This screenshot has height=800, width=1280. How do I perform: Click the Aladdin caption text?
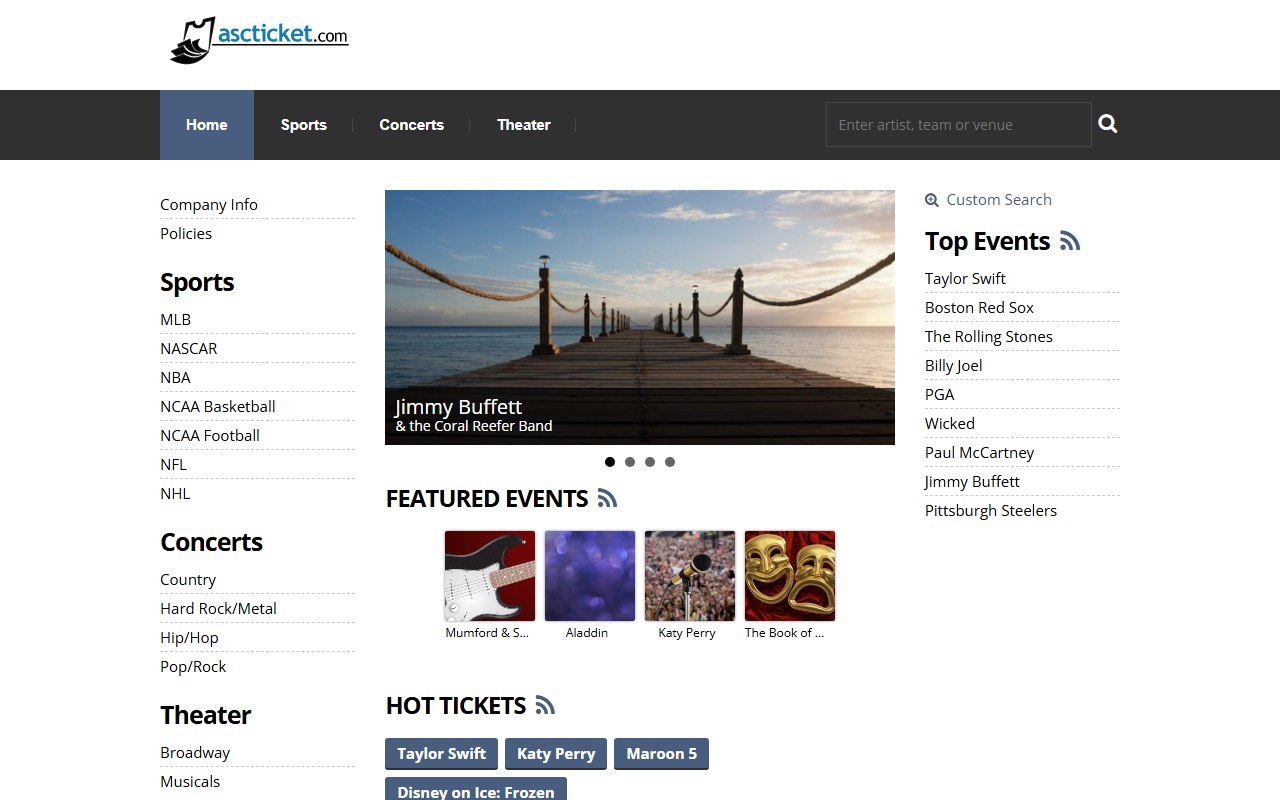click(587, 633)
